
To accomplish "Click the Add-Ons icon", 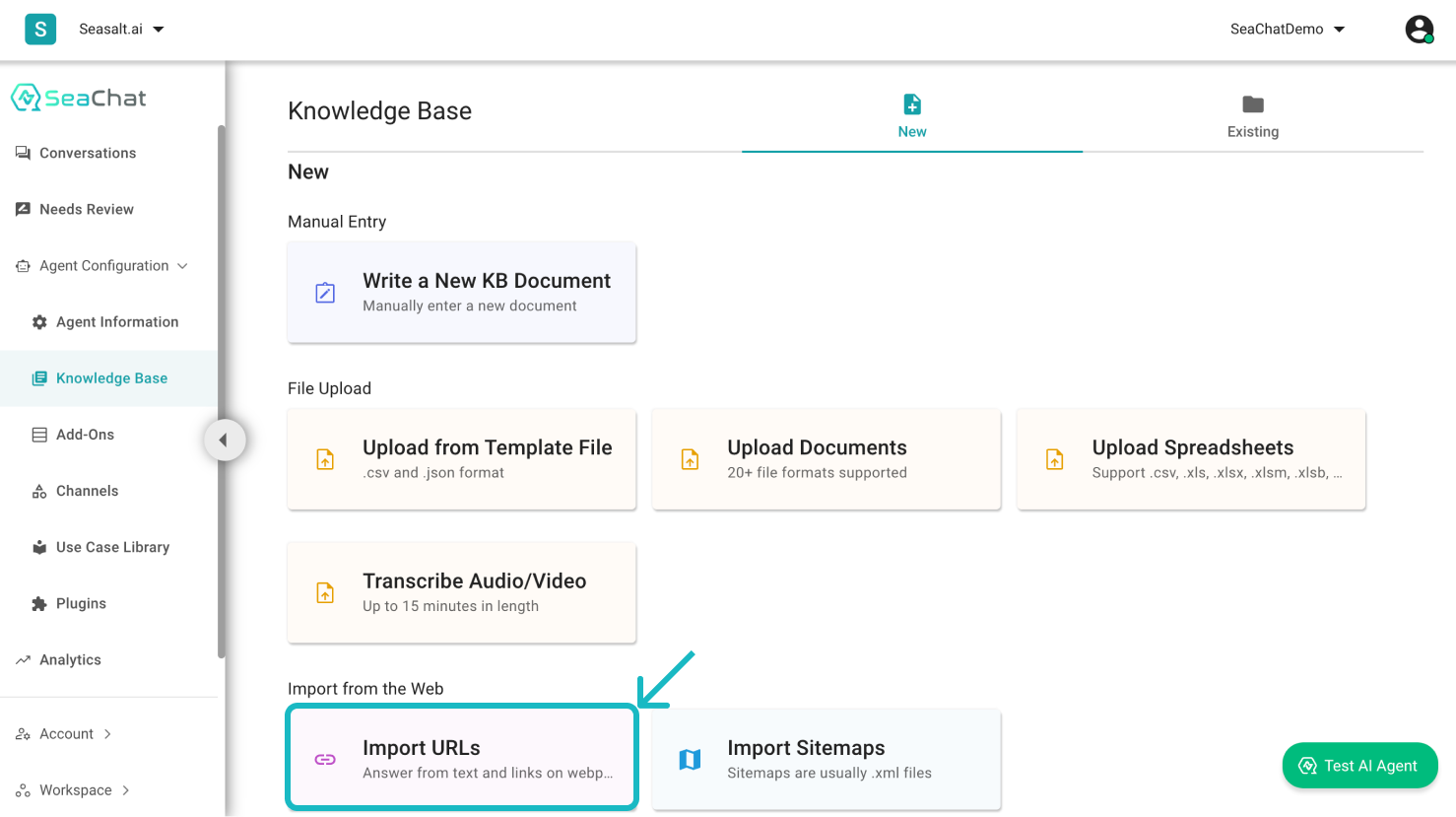I will point(39,435).
